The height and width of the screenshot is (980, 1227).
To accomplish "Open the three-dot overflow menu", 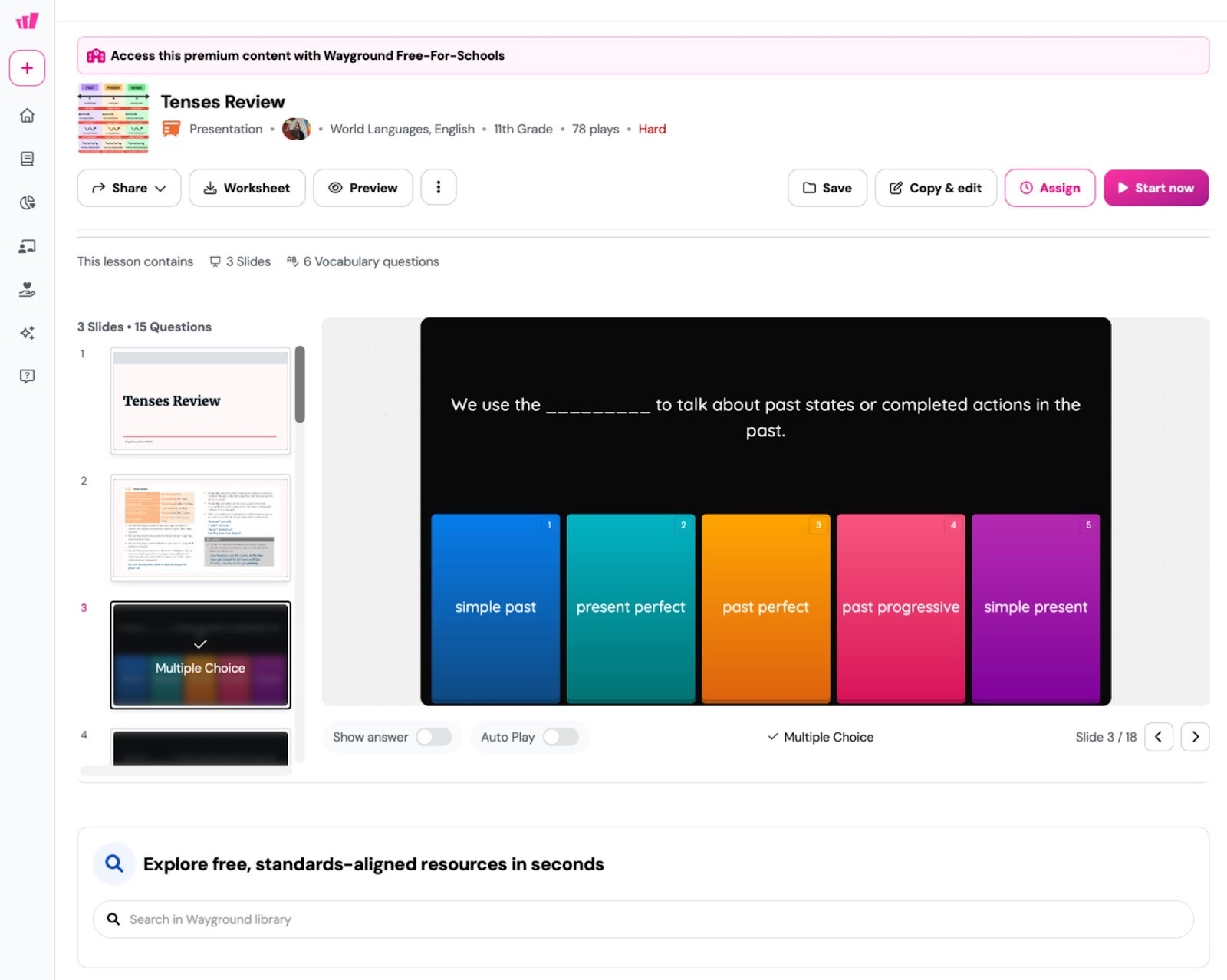I will pos(439,187).
